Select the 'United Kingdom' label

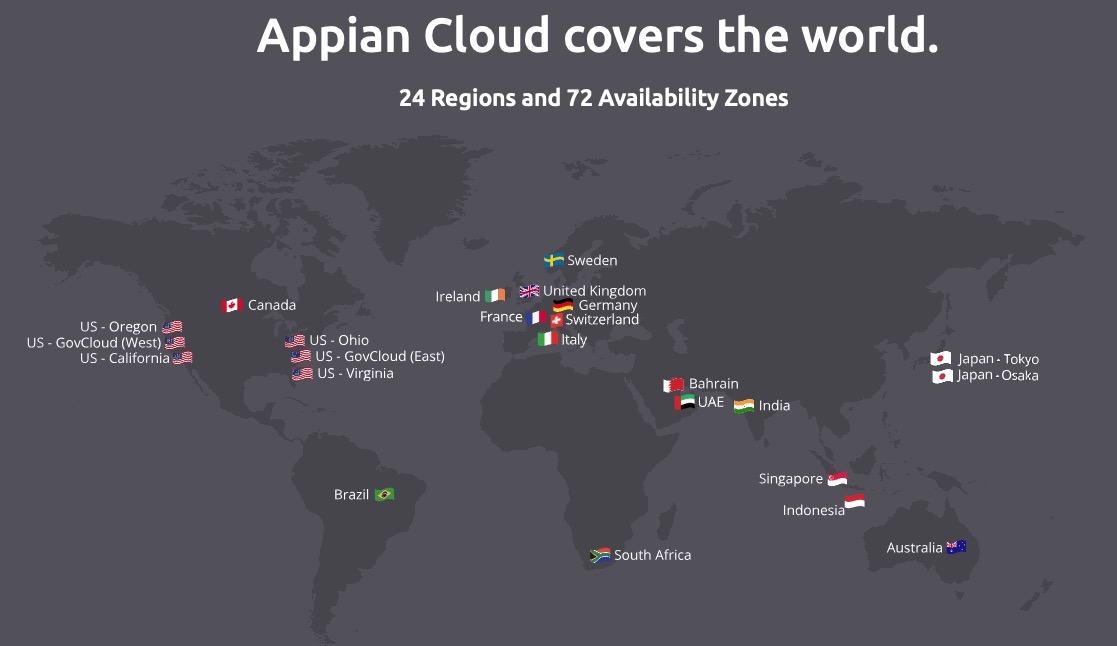pos(594,291)
